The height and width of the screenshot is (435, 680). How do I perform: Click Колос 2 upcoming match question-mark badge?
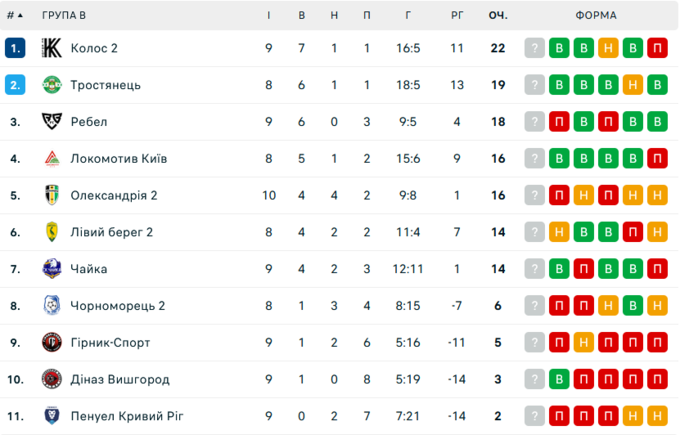tap(536, 48)
